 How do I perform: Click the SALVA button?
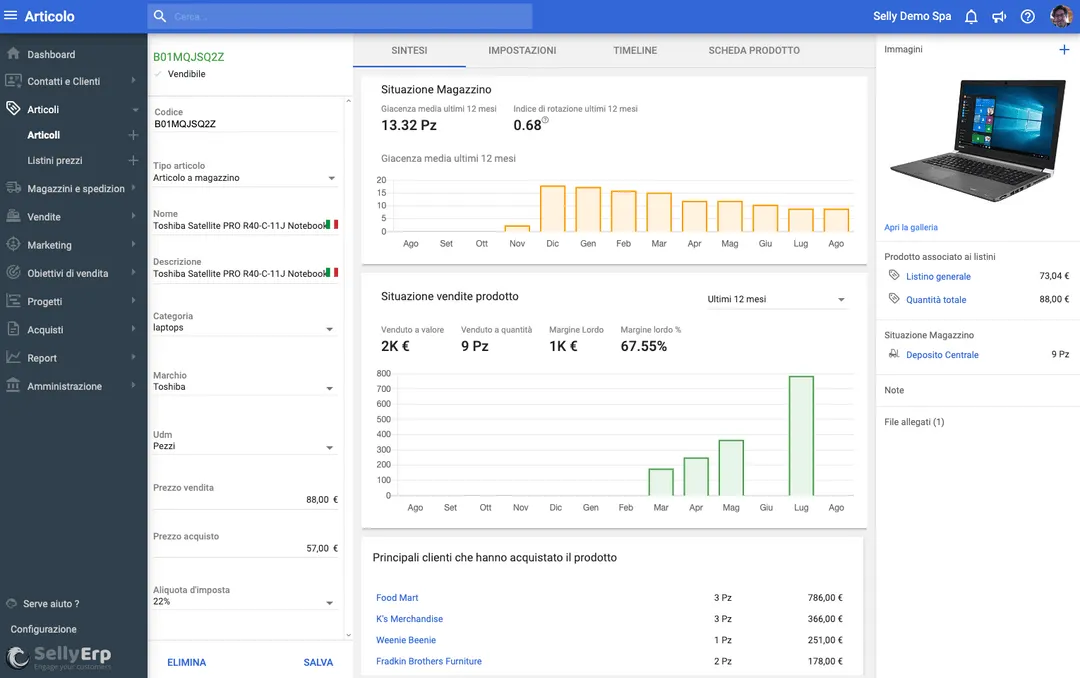coord(318,662)
